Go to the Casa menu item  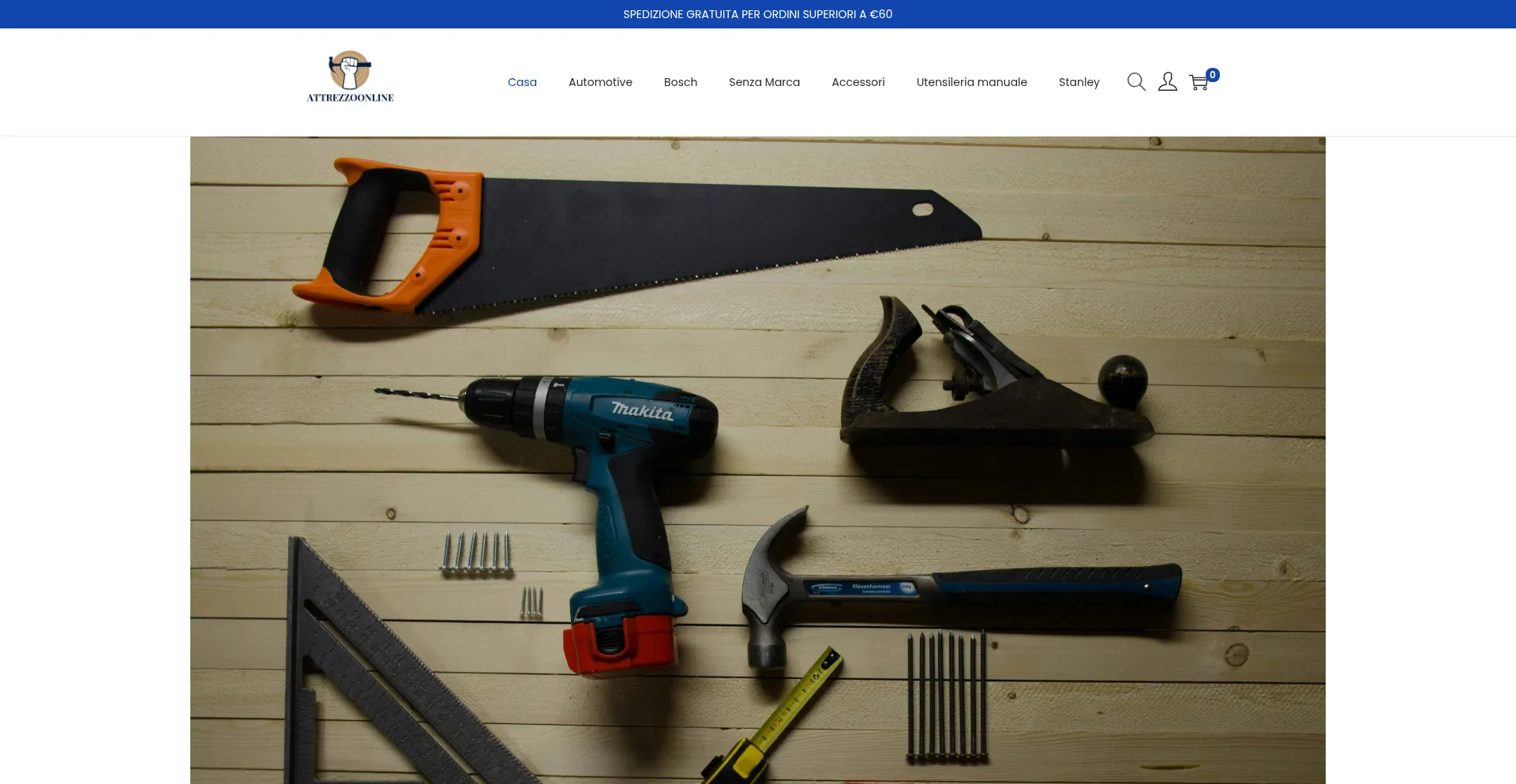tap(522, 82)
